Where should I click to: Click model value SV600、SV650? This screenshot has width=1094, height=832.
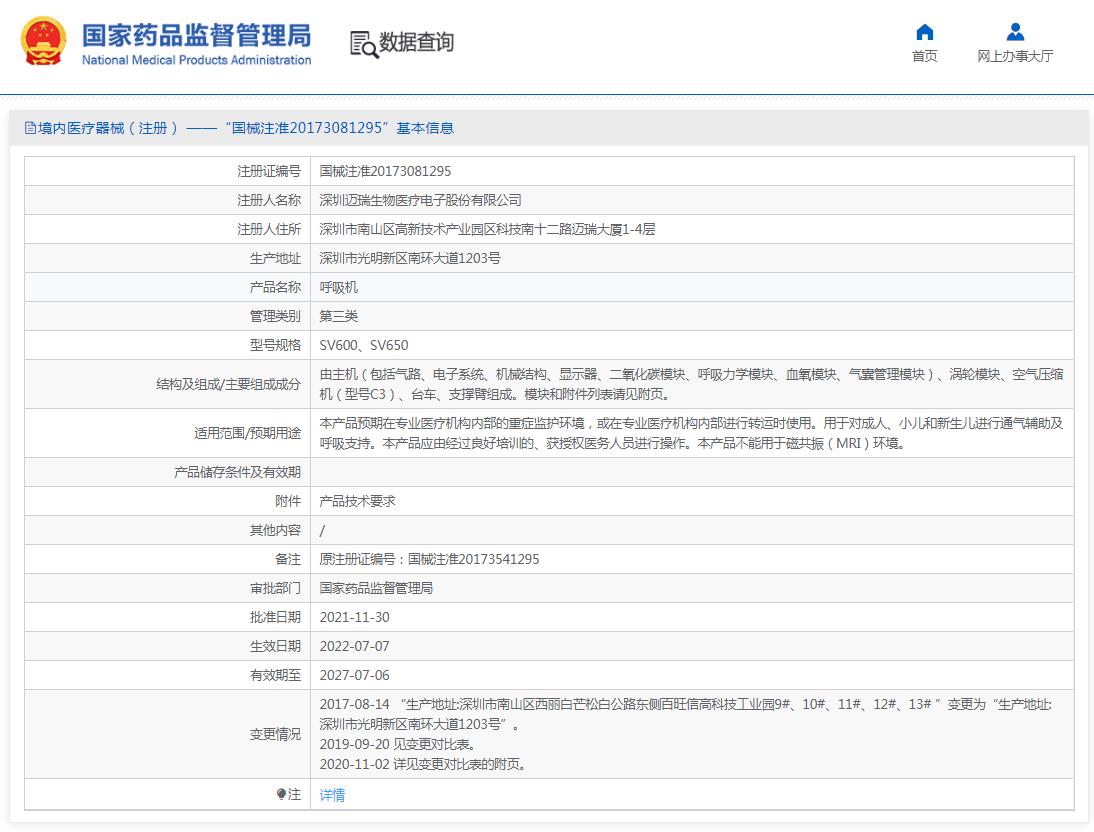(x=364, y=345)
